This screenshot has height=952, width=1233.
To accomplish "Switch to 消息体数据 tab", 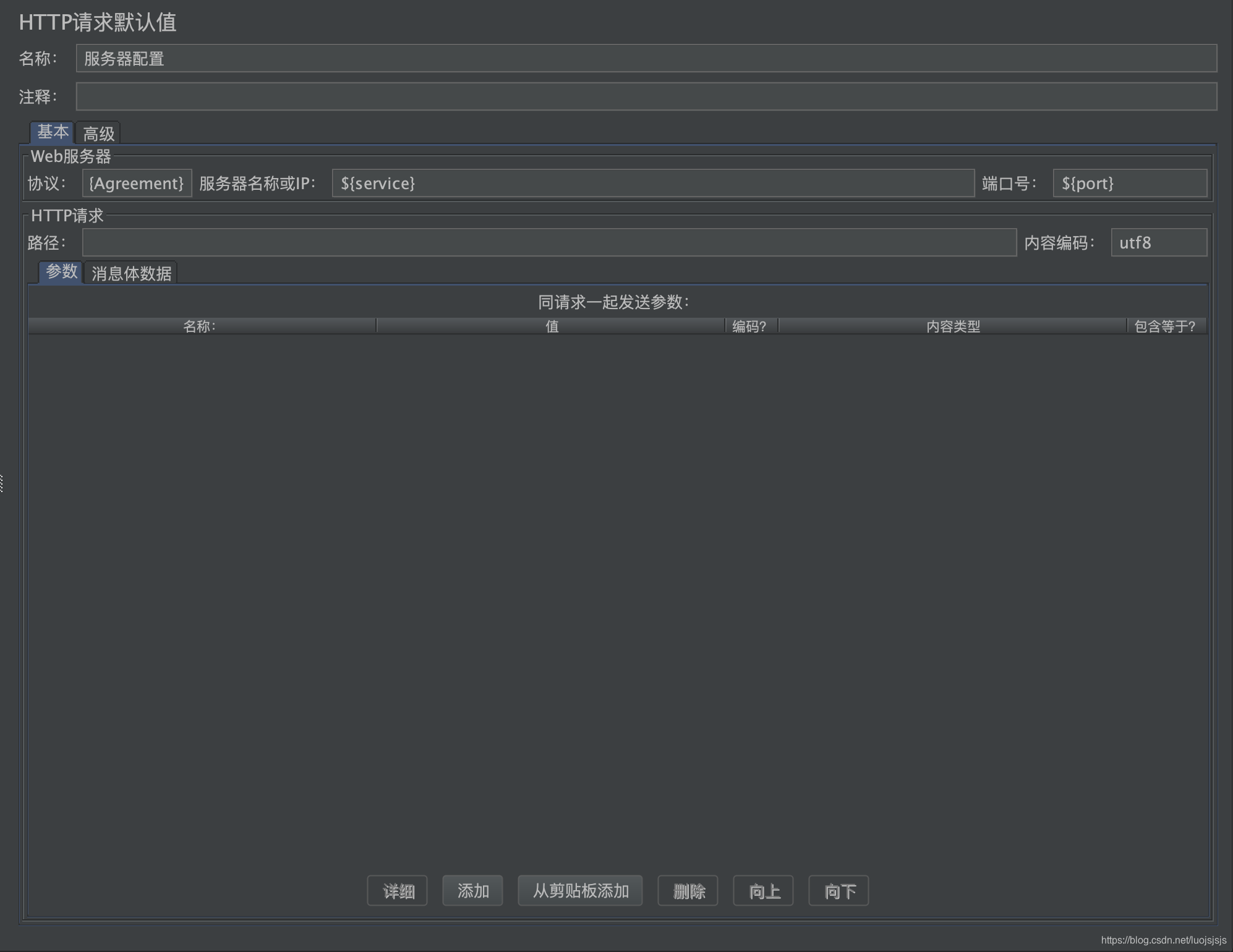I will 131,273.
